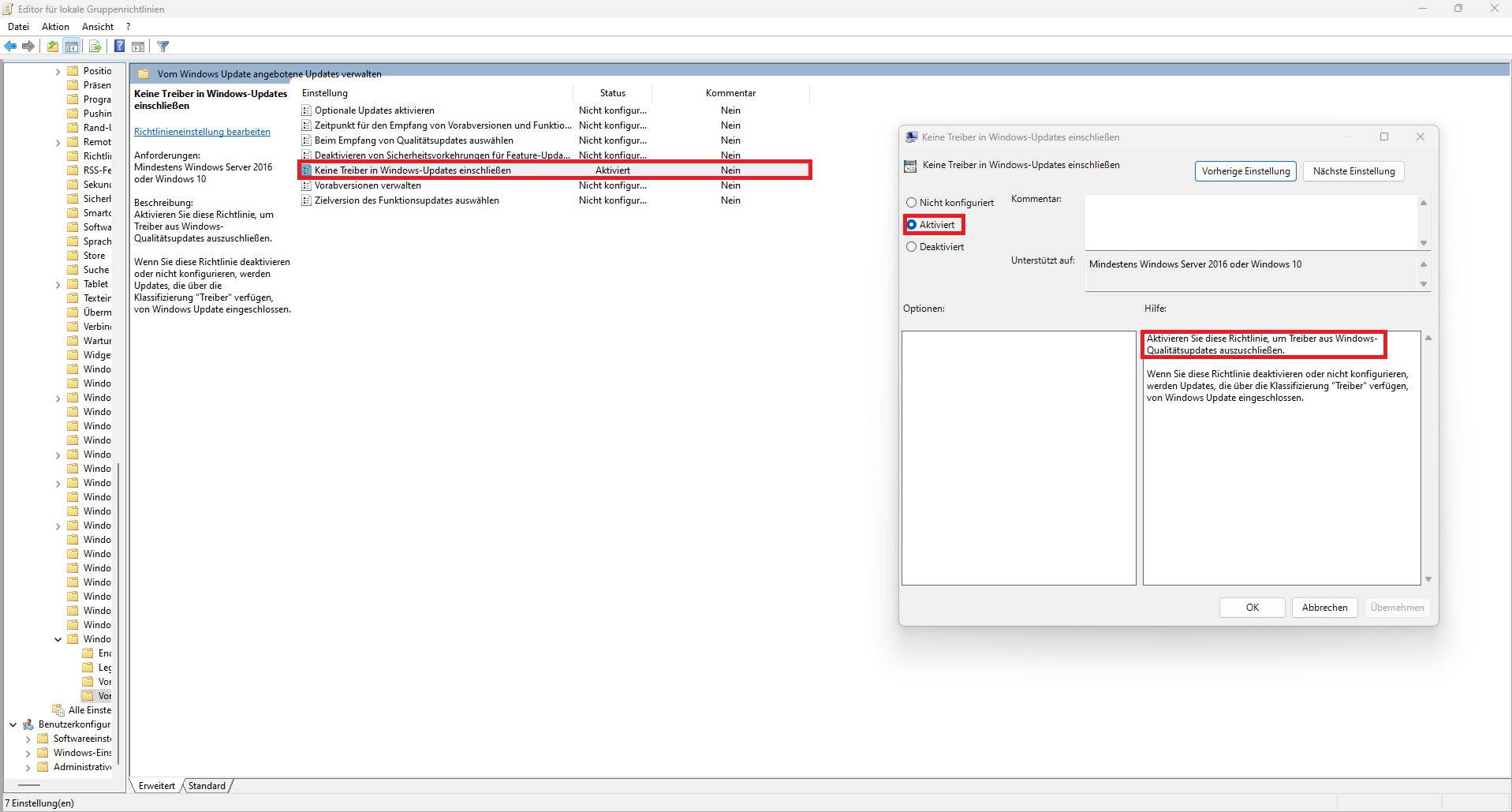Click the Suche folder icon in tree

[73, 270]
